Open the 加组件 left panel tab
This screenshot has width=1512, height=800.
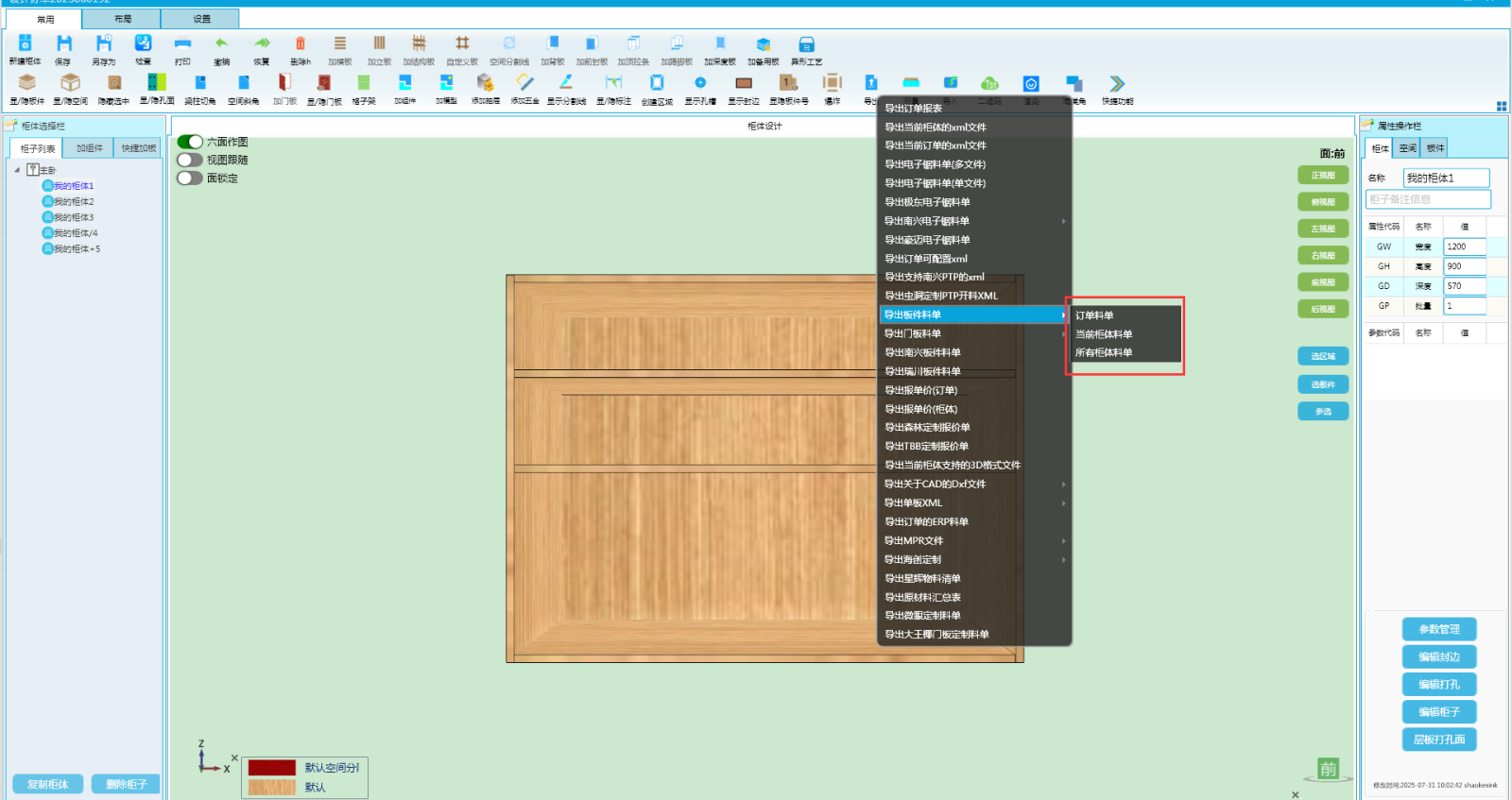pos(89,148)
